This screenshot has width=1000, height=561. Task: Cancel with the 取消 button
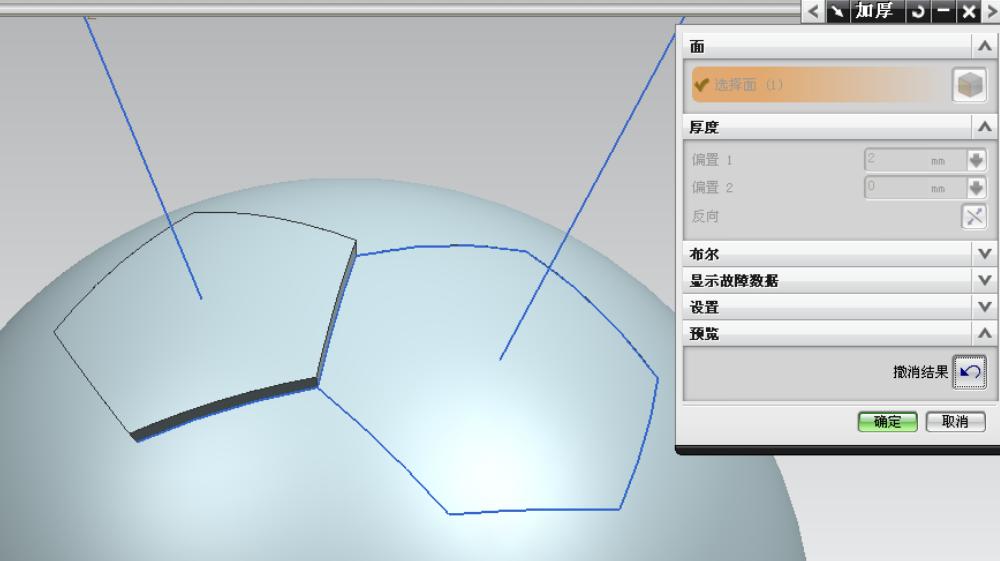pyautogui.click(x=955, y=421)
